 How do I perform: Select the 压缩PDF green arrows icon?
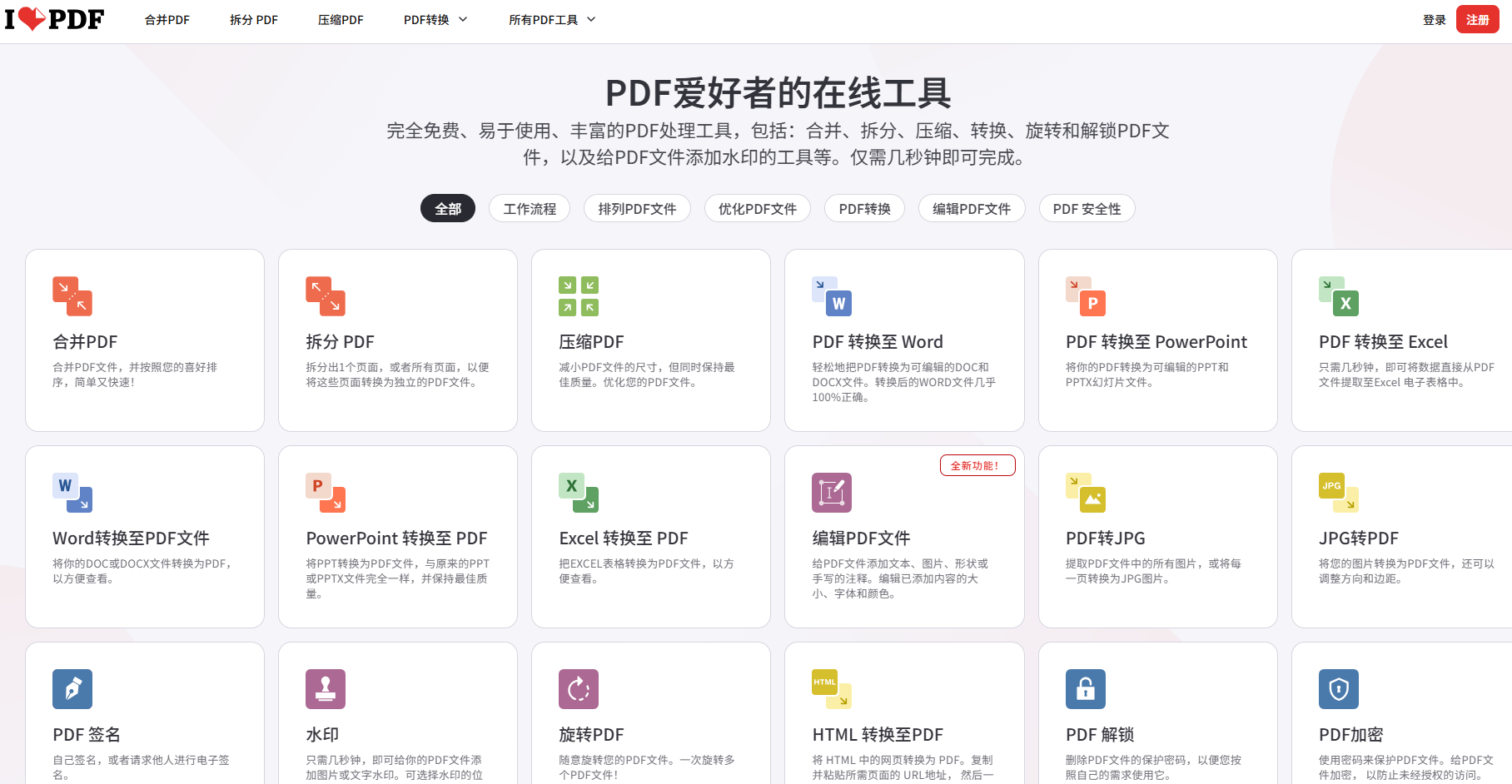(x=579, y=296)
